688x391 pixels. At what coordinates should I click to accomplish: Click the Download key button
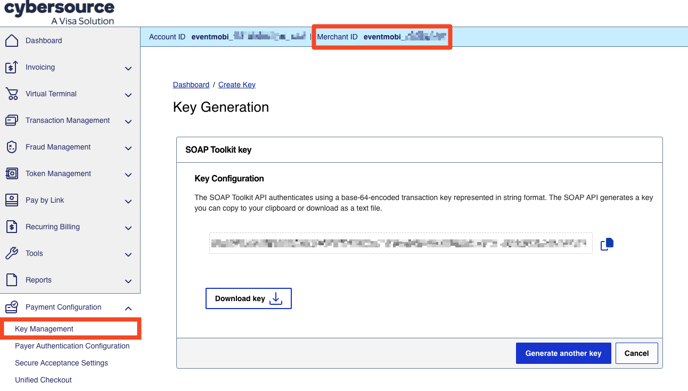pos(248,298)
